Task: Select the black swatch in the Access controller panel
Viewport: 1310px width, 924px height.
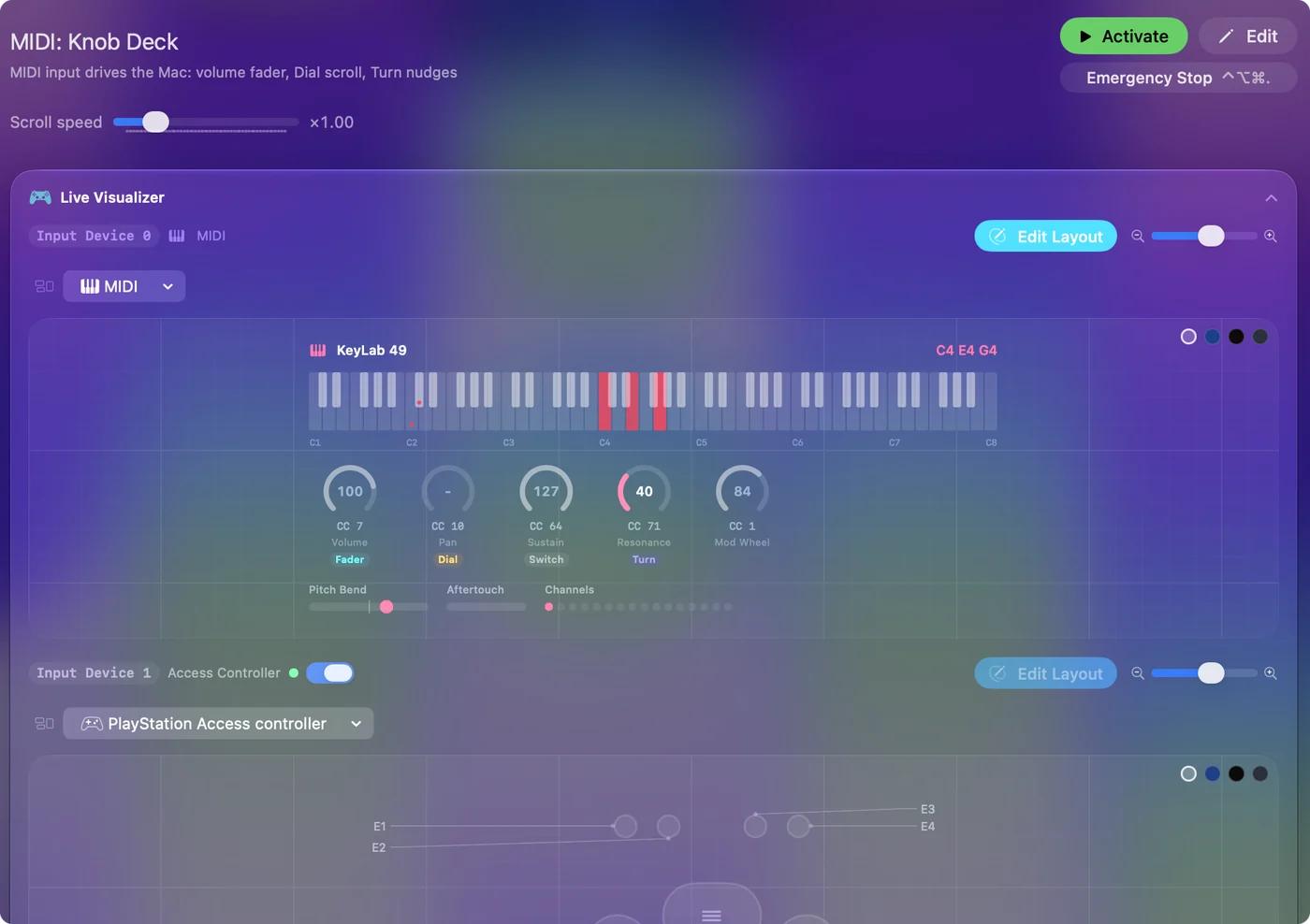Action: (1236, 773)
